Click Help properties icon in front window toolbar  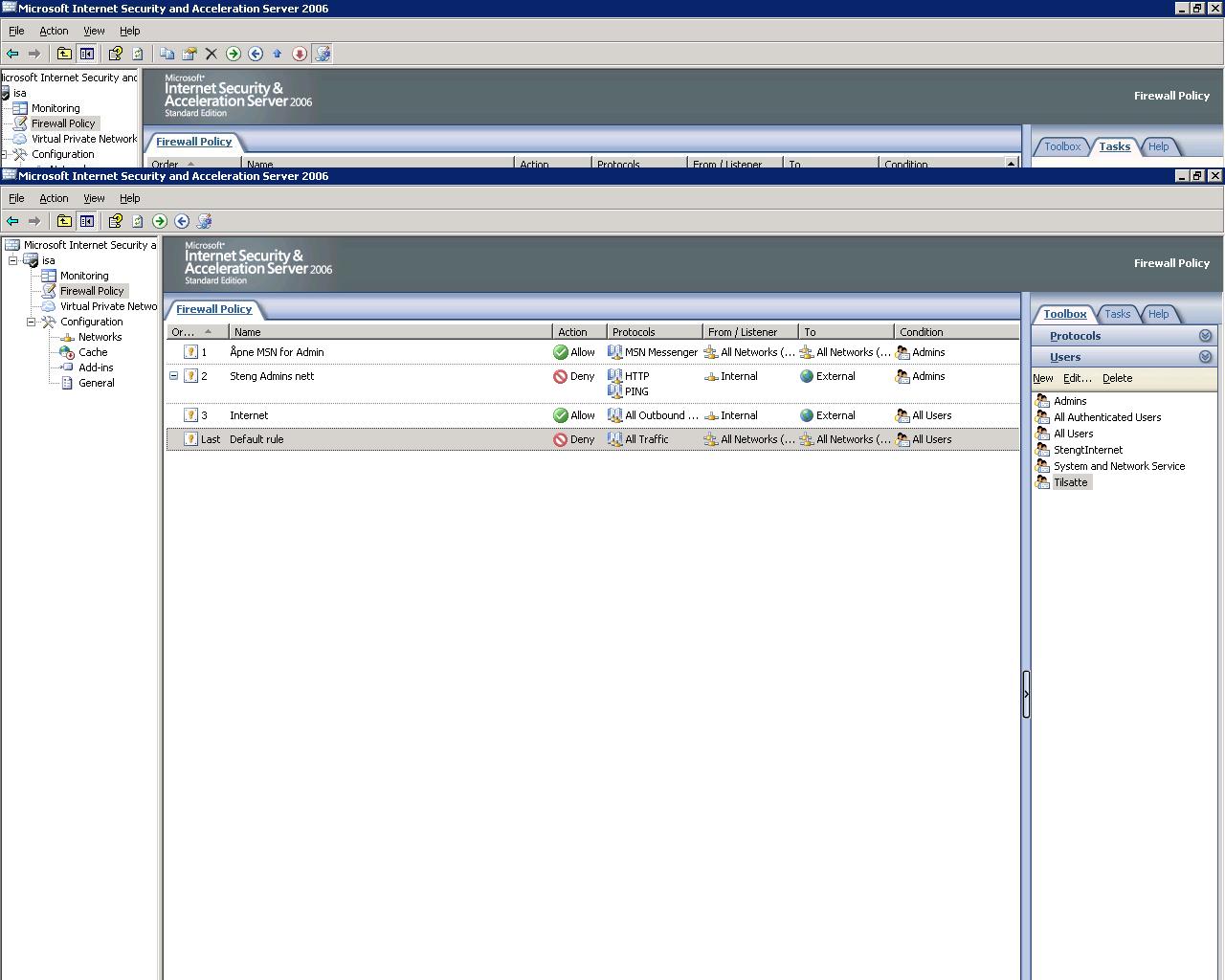(x=116, y=221)
